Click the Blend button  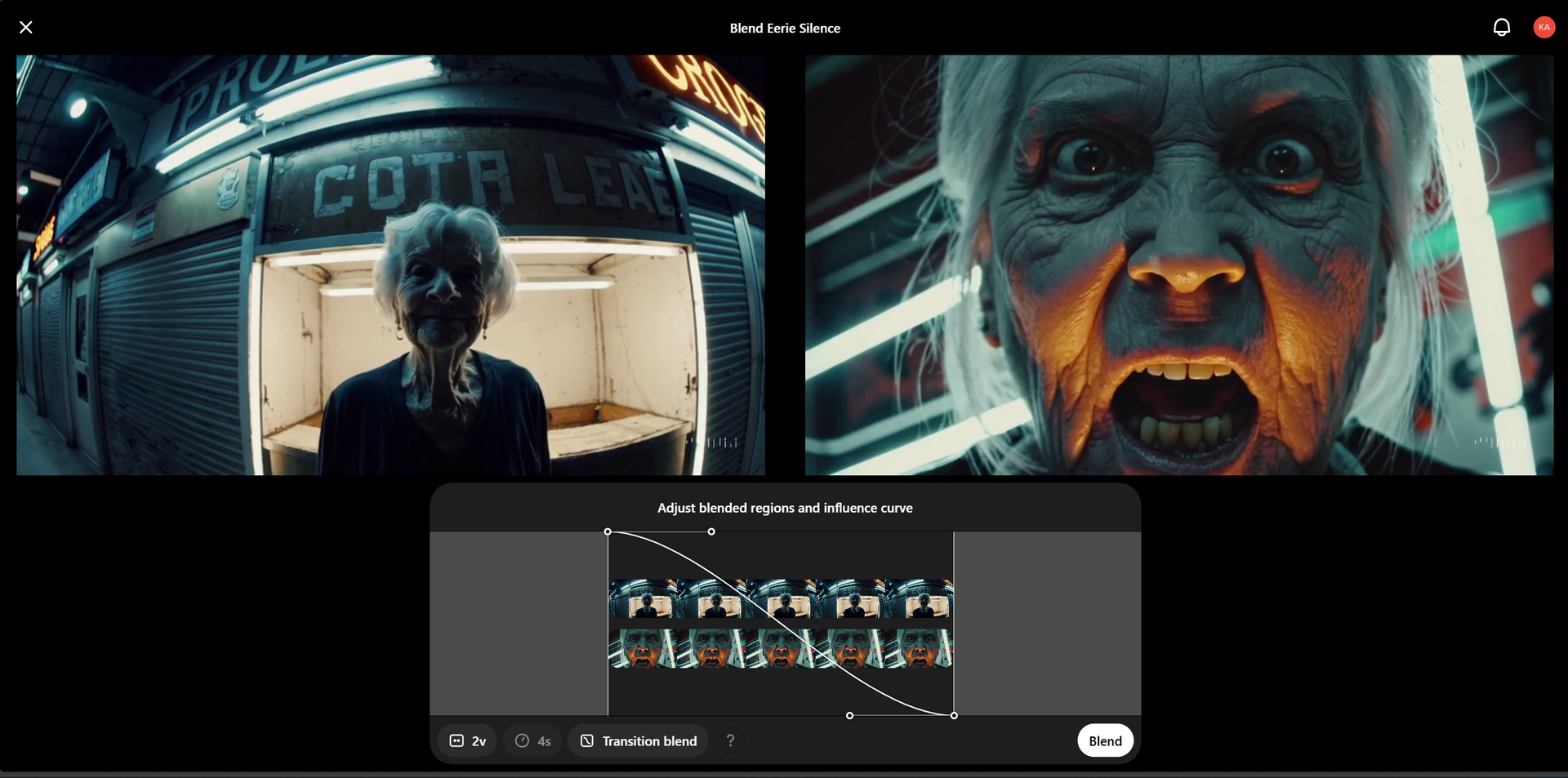tap(1105, 740)
